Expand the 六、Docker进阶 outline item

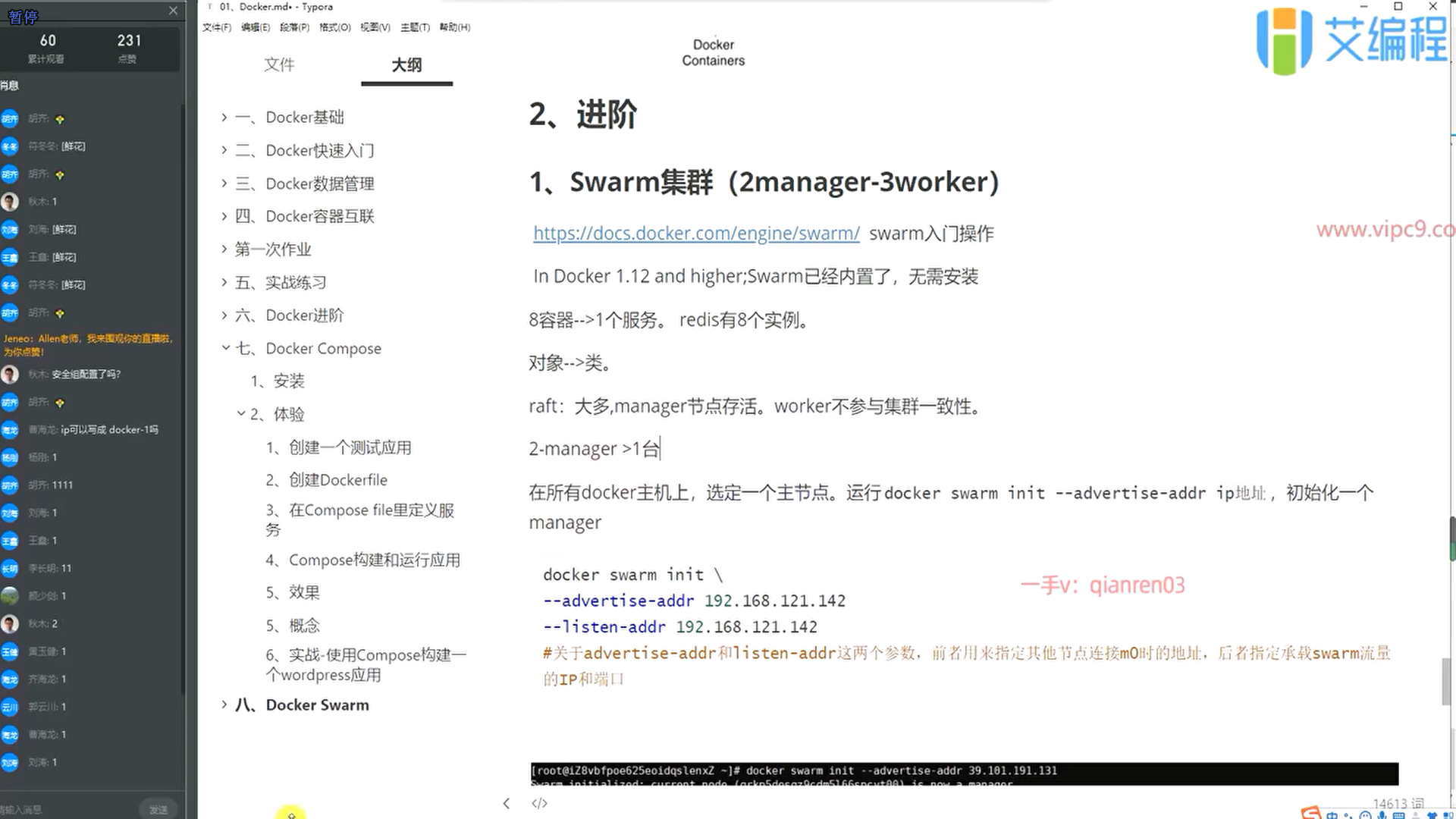pyautogui.click(x=224, y=315)
